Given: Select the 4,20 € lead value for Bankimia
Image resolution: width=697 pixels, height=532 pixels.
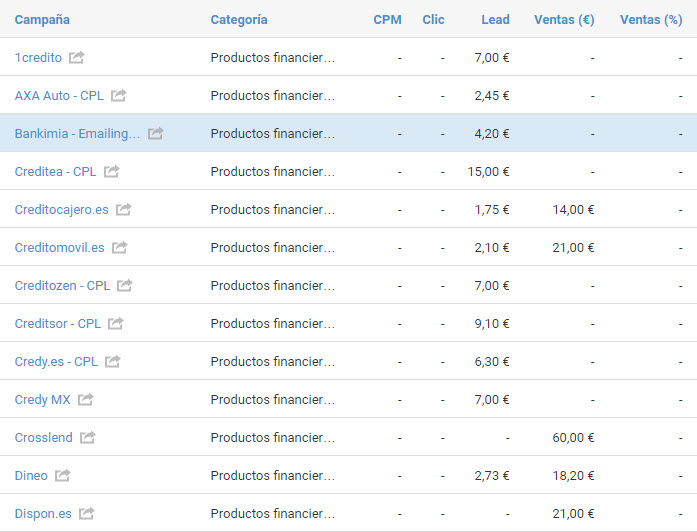Looking at the screenshot, I should pyautogui.click(x=492, y=133).
